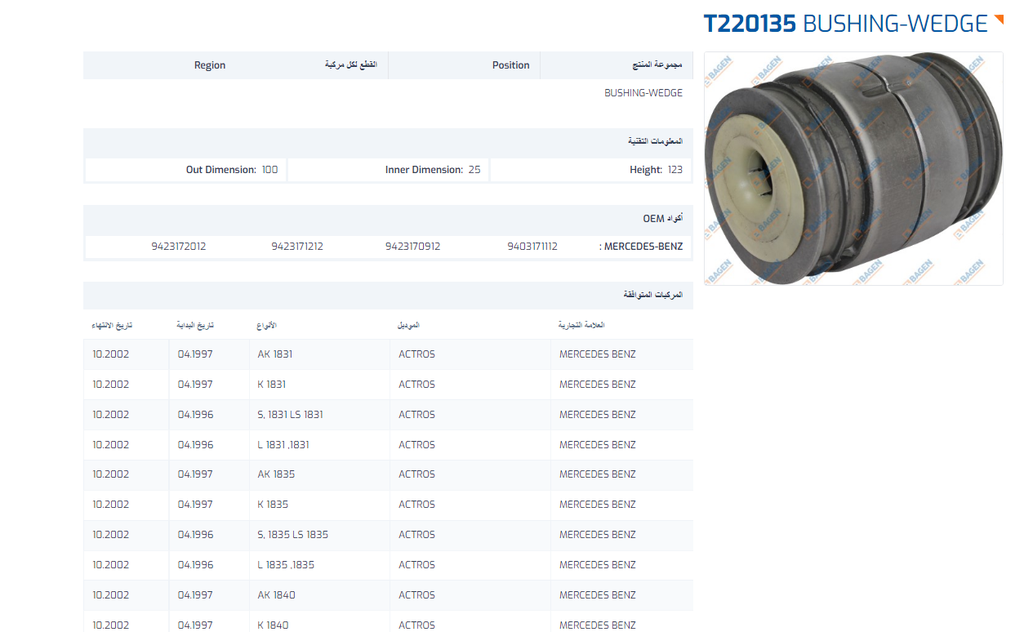Click MERCEDES BENZ in the K 1831 row

point(598,384)
